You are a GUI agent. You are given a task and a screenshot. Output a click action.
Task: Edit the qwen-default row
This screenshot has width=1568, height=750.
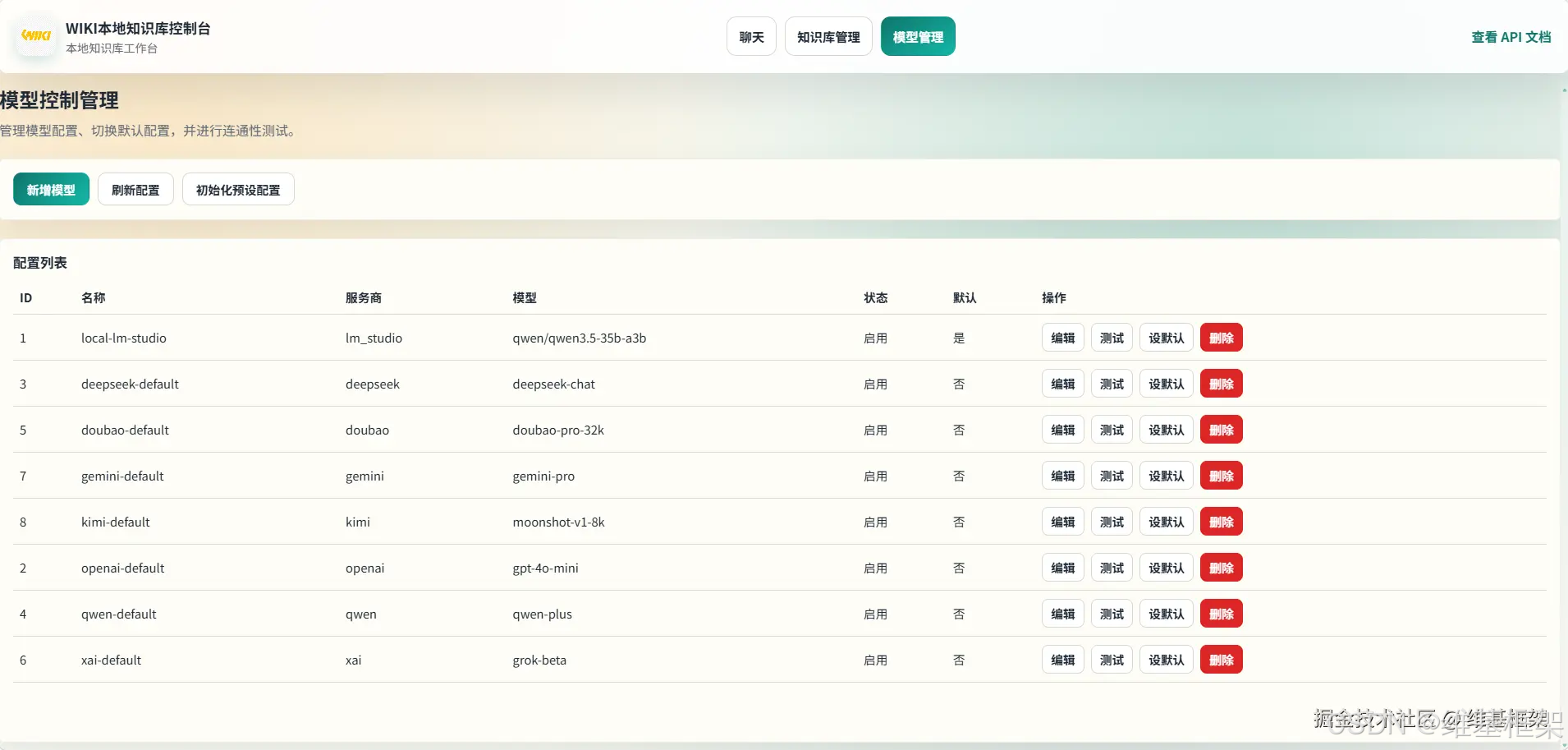(1063, 614)
